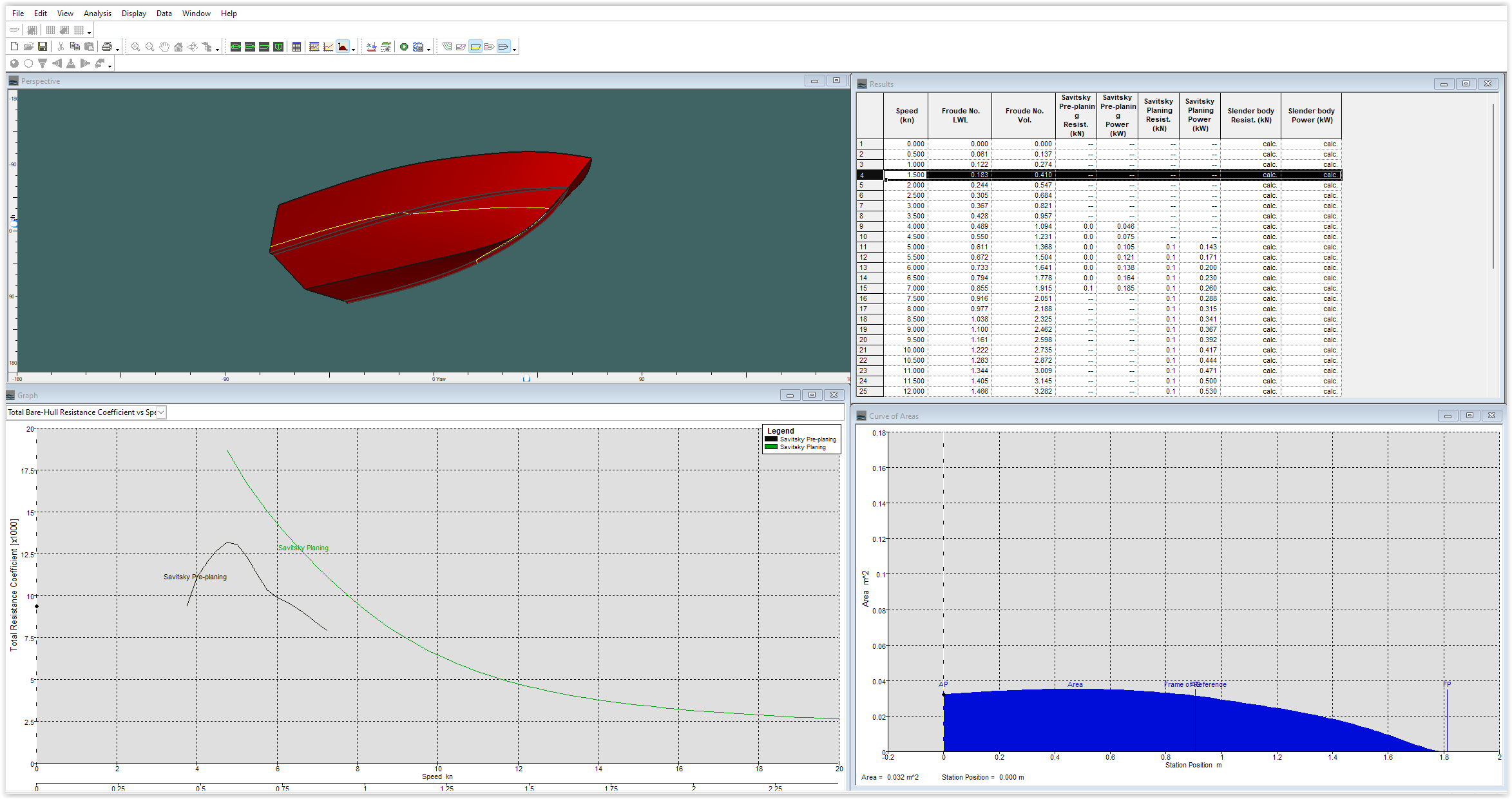Expand dropdown arrow of render toolbar

tap(110, 66)
